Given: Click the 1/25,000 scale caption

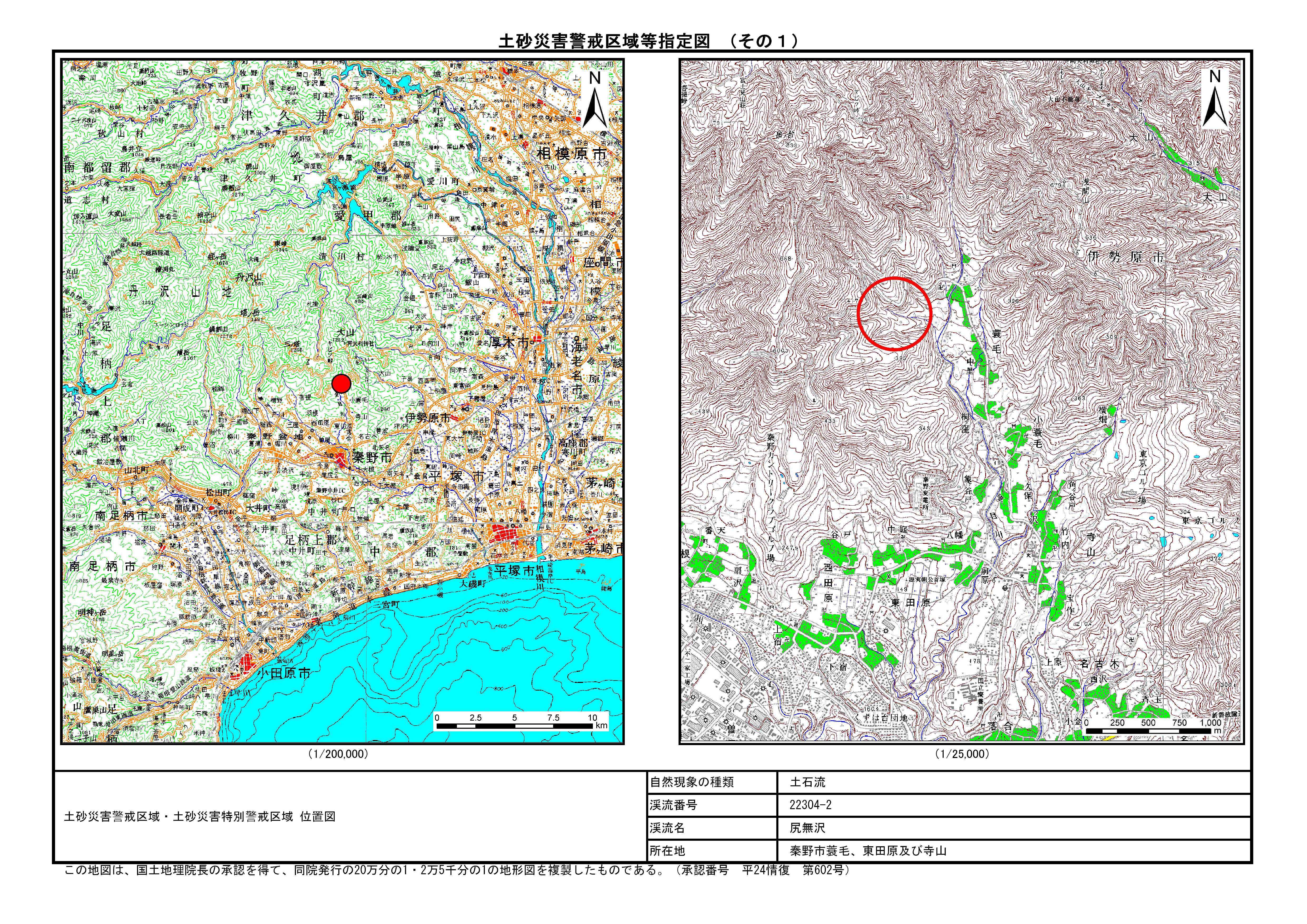Looking at the screenshot, I should pos(962,754).
